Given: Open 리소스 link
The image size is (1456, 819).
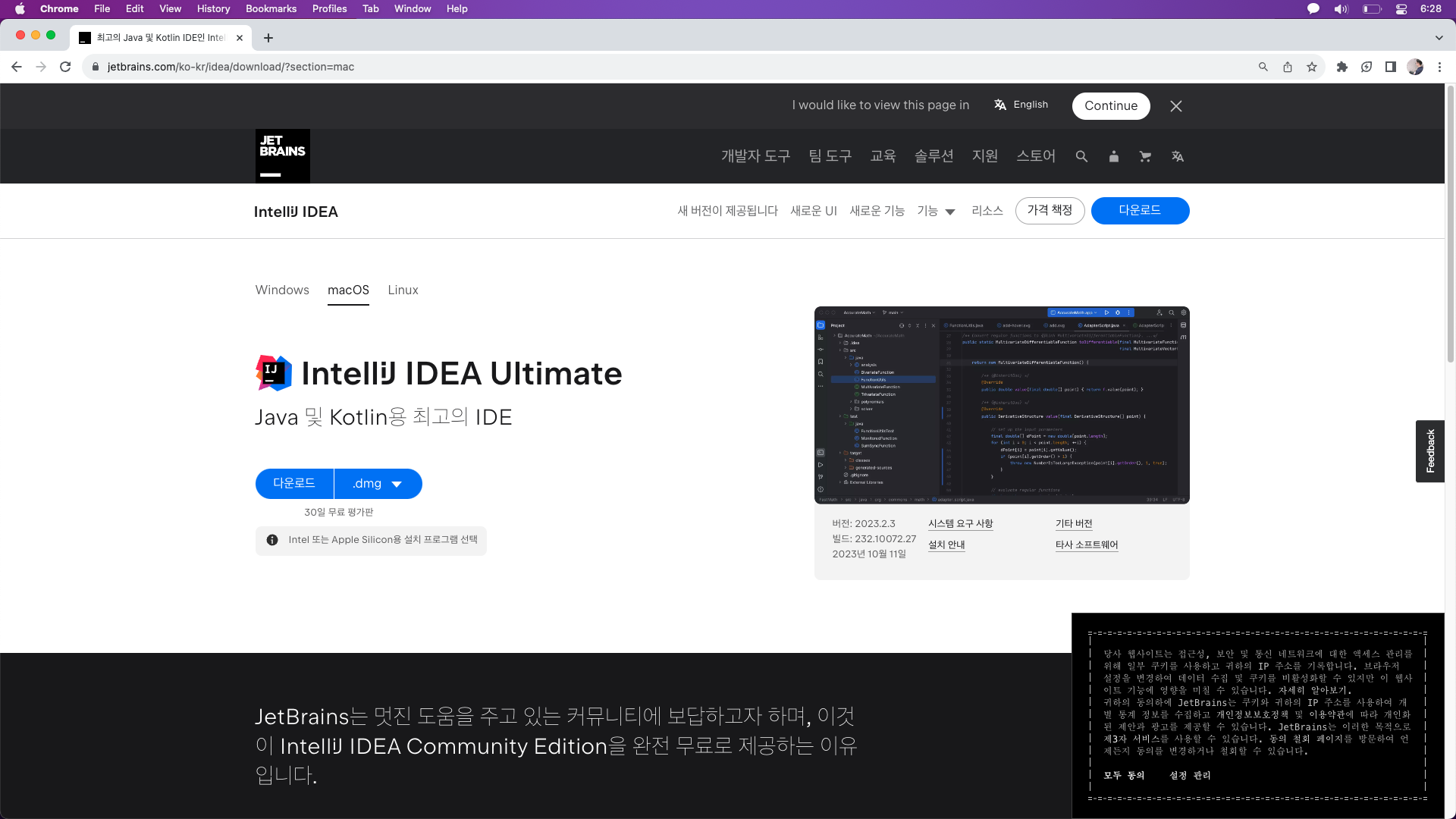Looking at the screenshot, I should click(x=987, y=211).
